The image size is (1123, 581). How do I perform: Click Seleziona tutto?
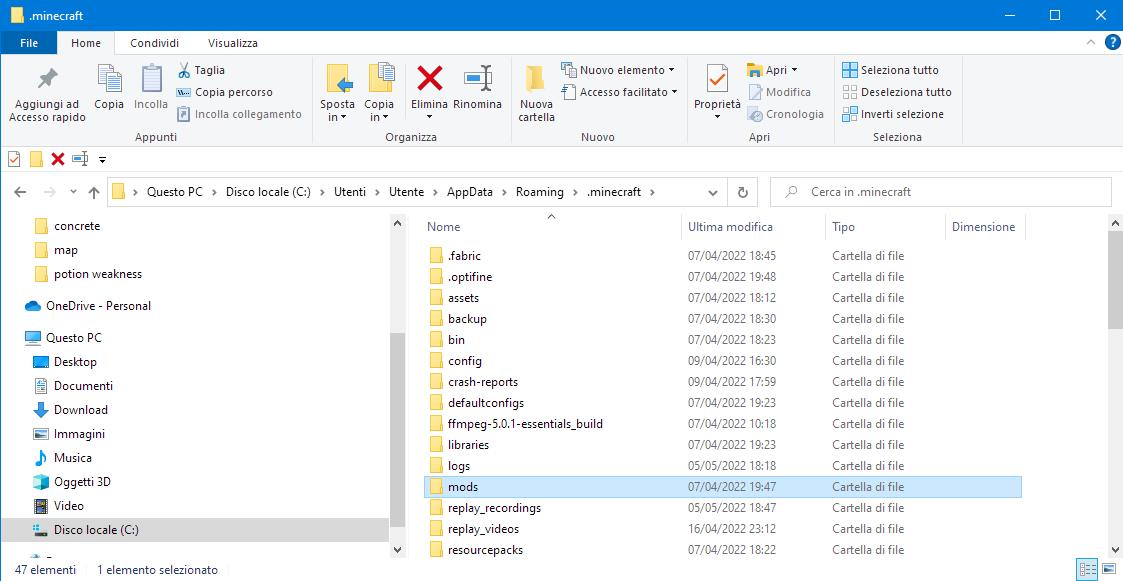pyautogui.click(x=890, y=70)
